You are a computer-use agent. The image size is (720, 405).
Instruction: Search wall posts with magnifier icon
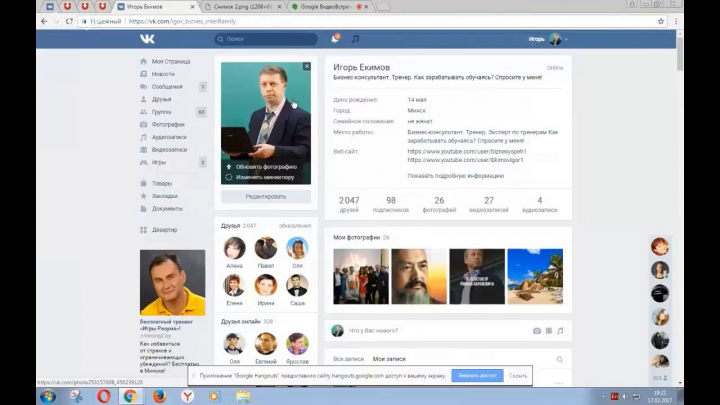(559, 360)
